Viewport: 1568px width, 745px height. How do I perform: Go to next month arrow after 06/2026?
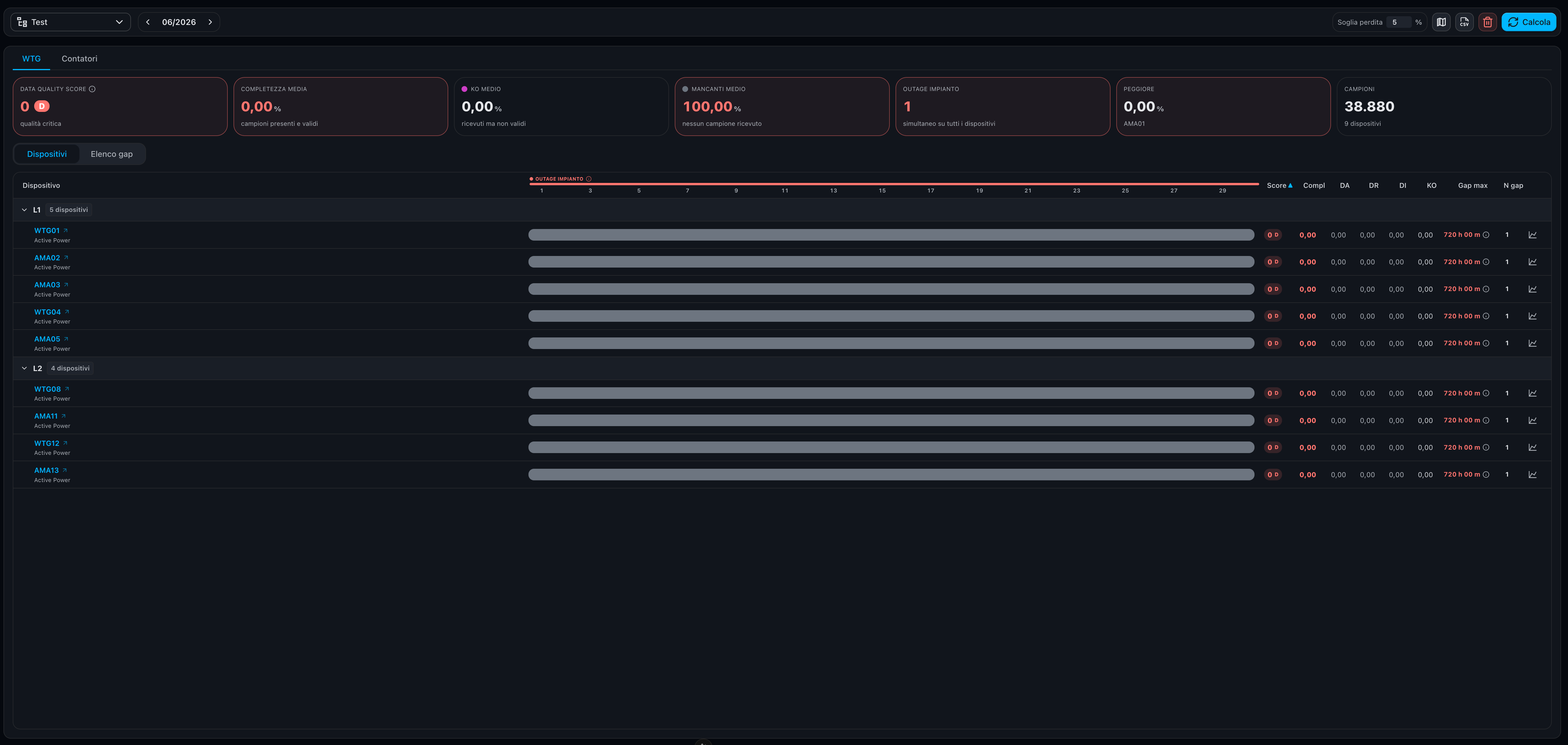click(x=211, y=22)
